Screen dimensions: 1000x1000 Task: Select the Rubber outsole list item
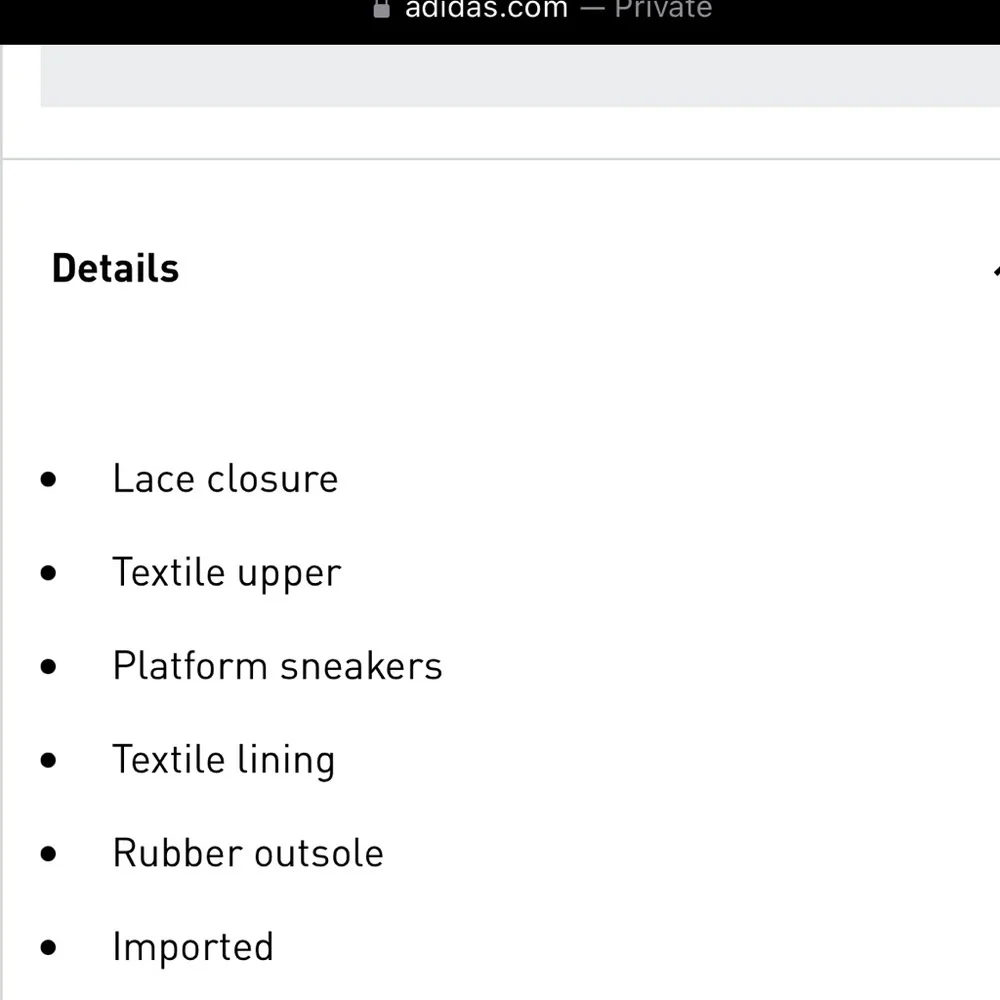point(248,853)
